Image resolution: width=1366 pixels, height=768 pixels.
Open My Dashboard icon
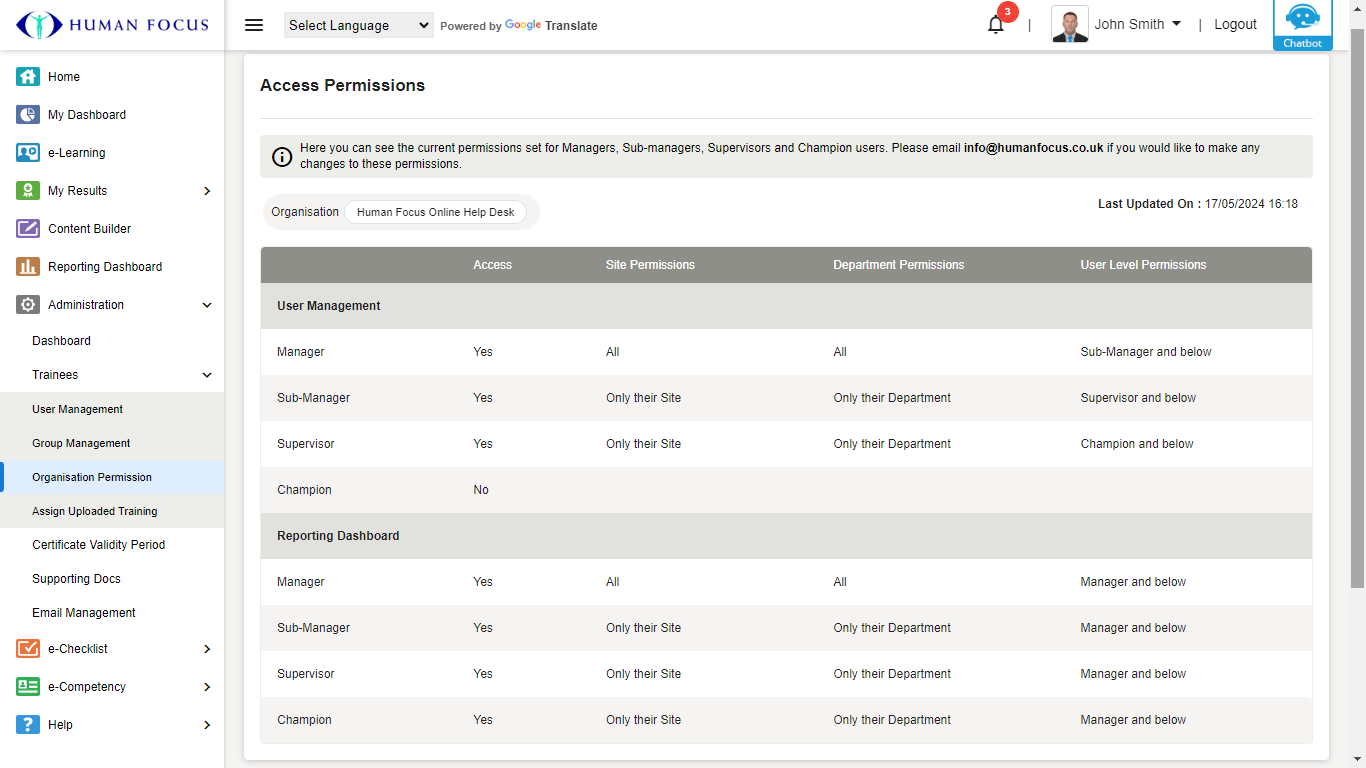[28, 115]
